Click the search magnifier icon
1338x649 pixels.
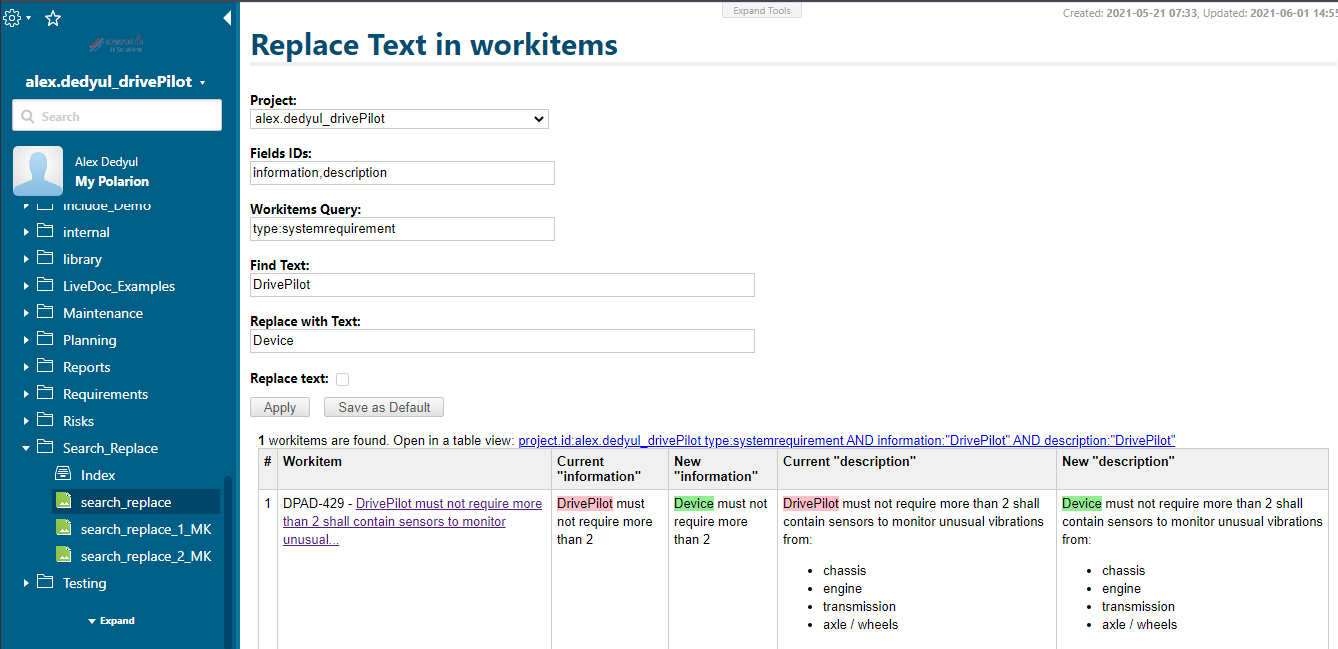coord(27,116)
